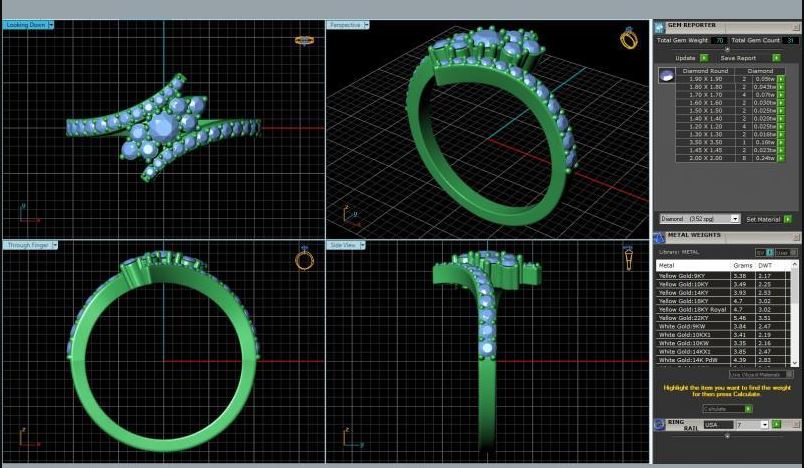Click ring view icon in Perspective viewport

click(x=629, y=39)
